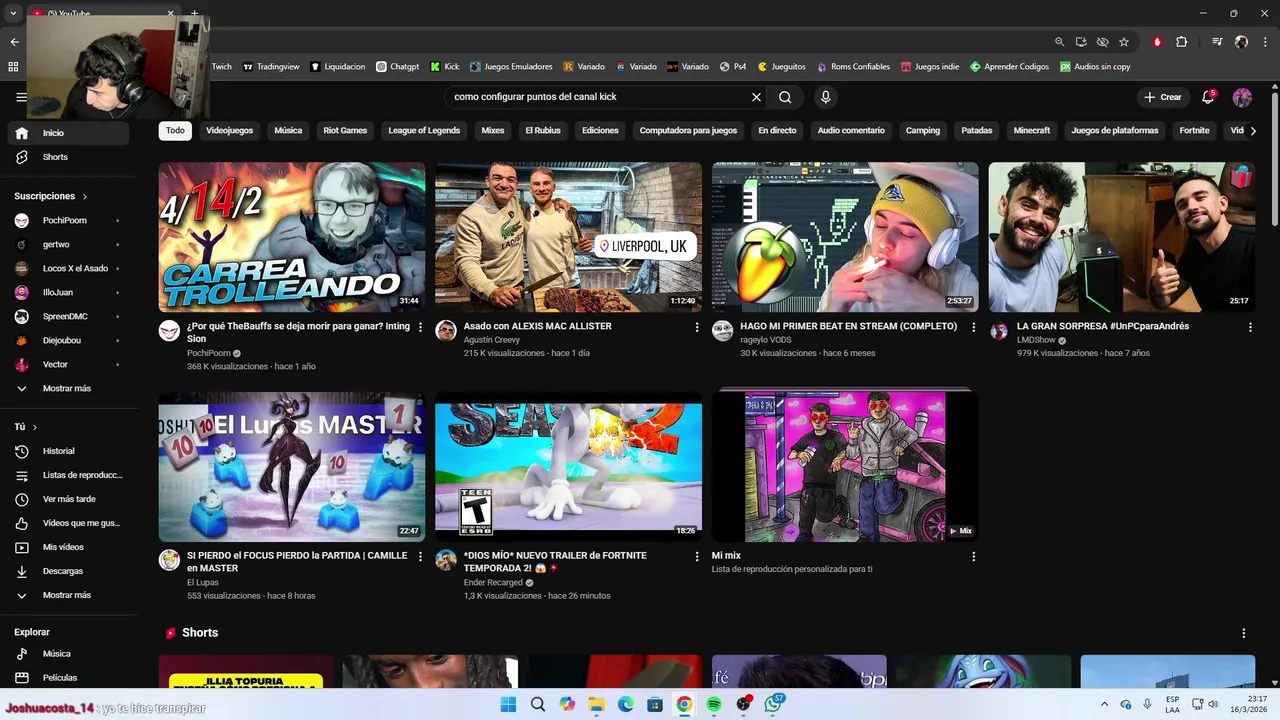
Task: Select the Fortnite filter chip
Action: [1194, 130]
